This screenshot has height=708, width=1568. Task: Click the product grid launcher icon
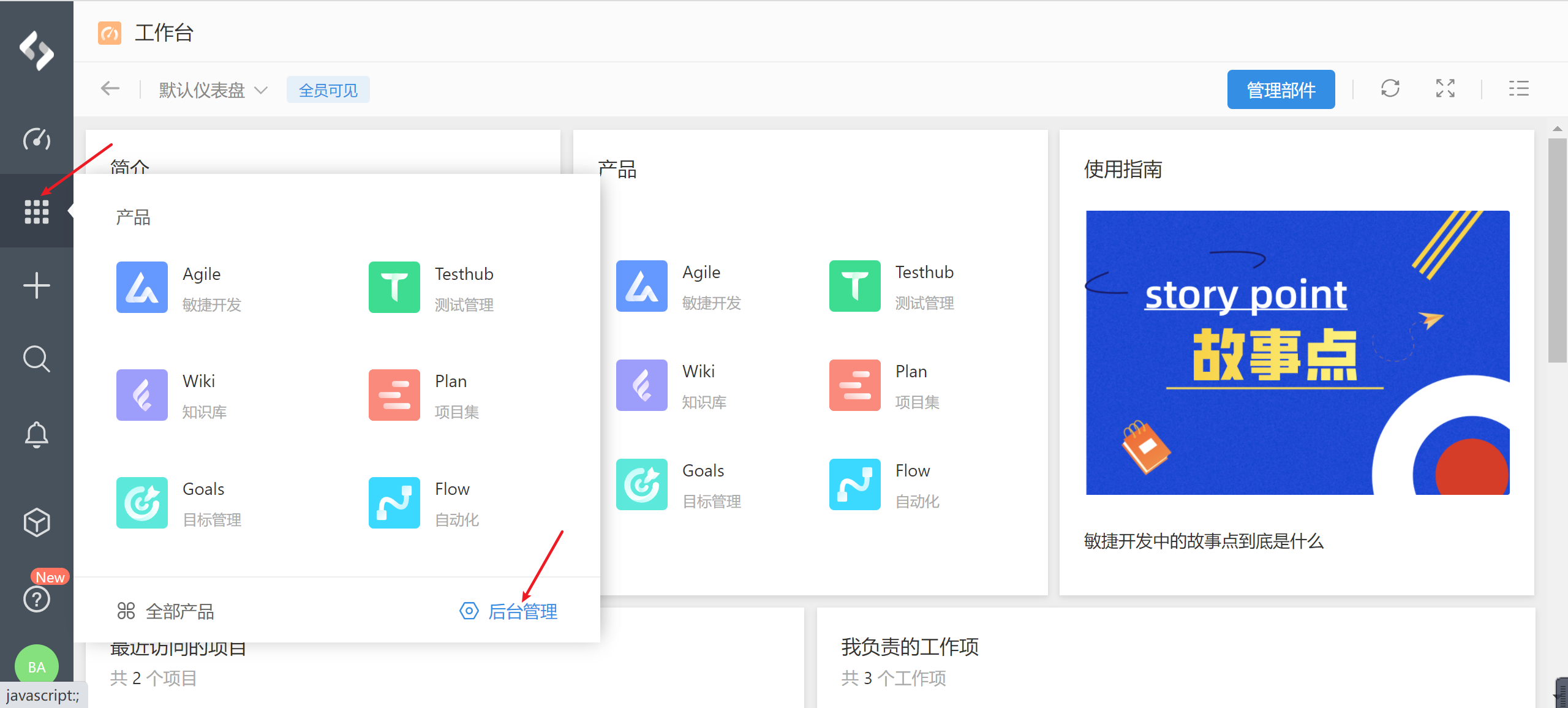(x=37, y=211)
